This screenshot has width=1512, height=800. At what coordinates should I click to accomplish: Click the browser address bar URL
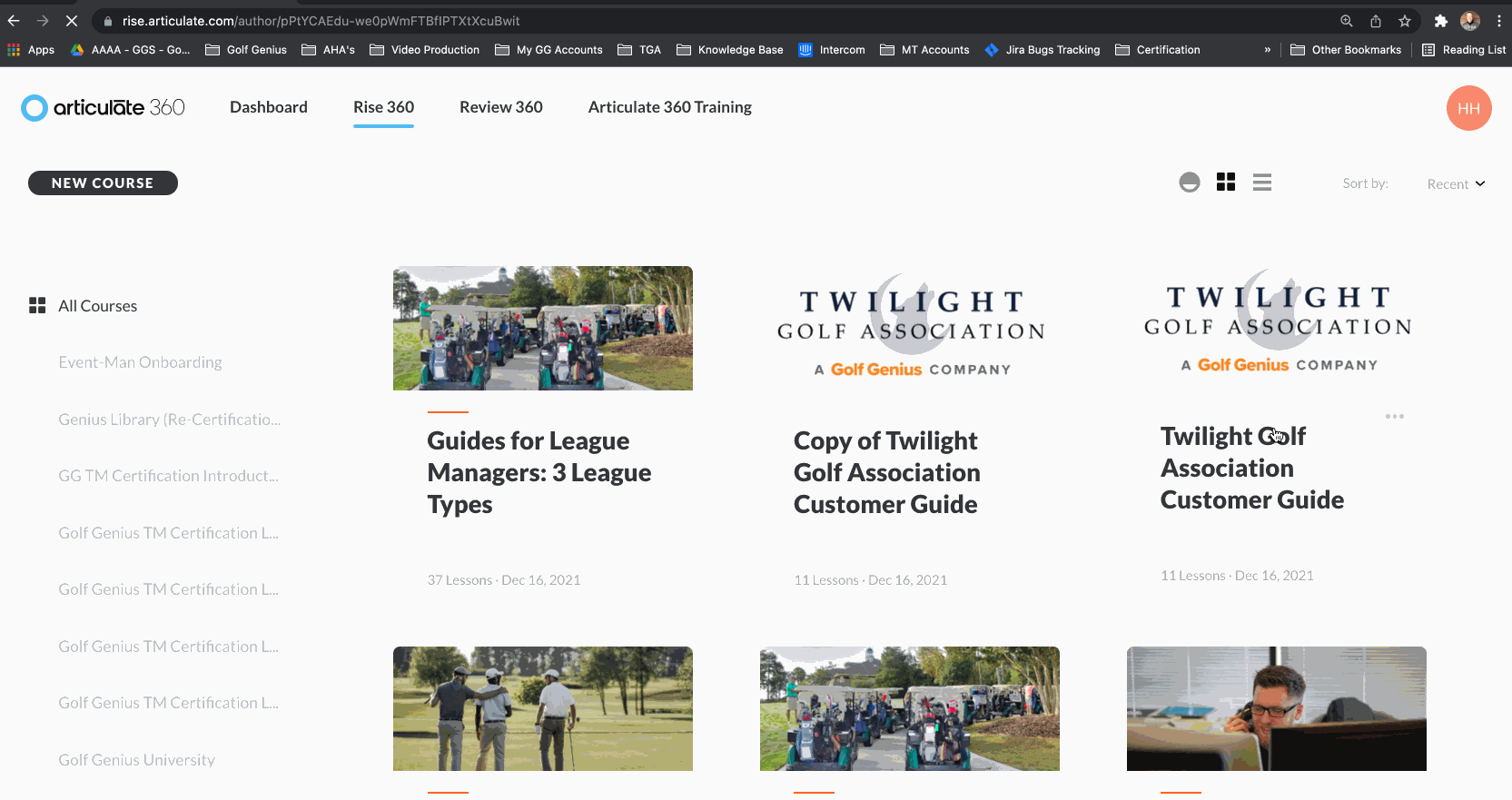point(321,21)
